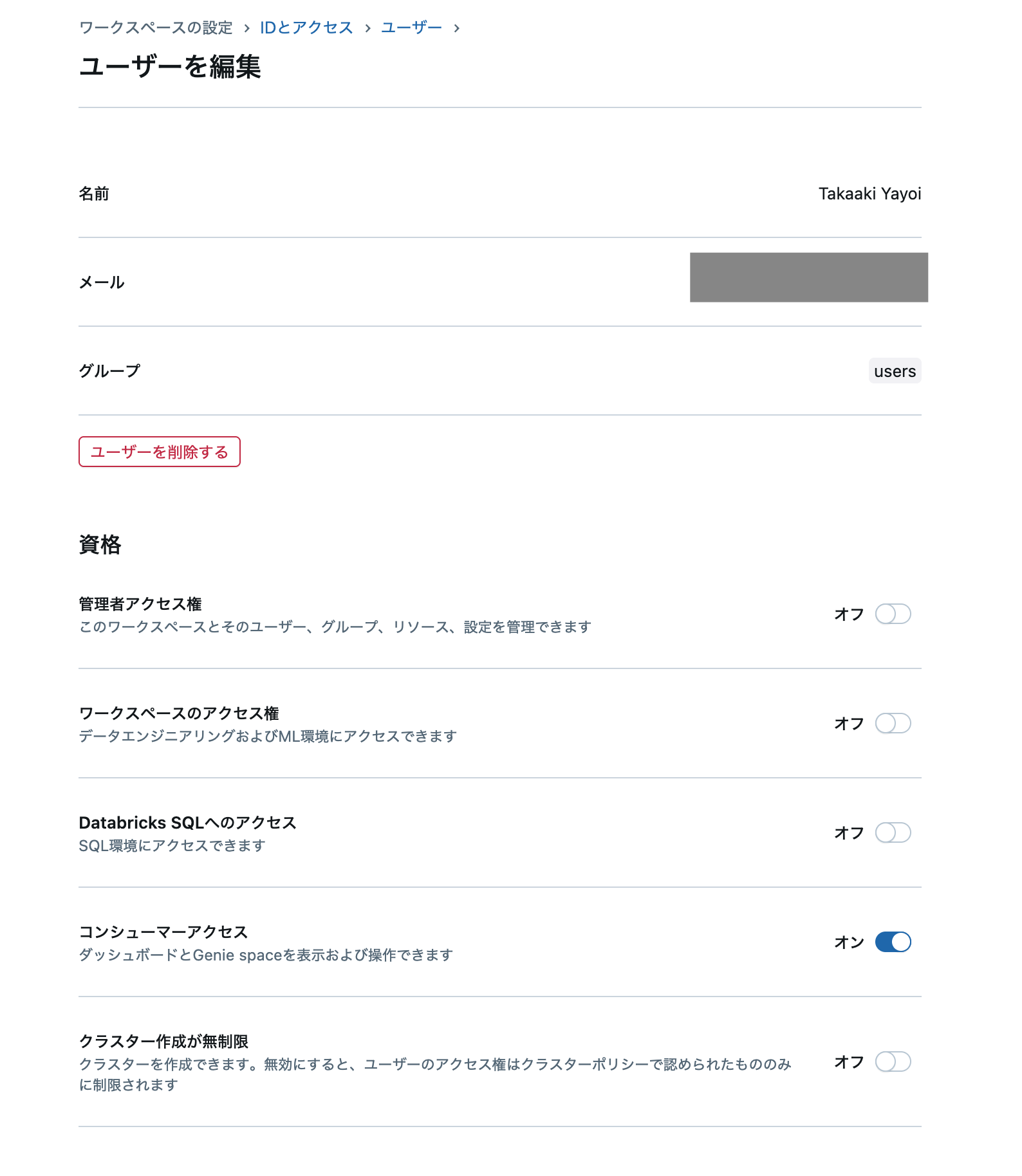The height and width of the screenshot is (1176, 1022).
Task: Click the breadcrumb chevron after ユーザー
Action: [x=457, y=27]
